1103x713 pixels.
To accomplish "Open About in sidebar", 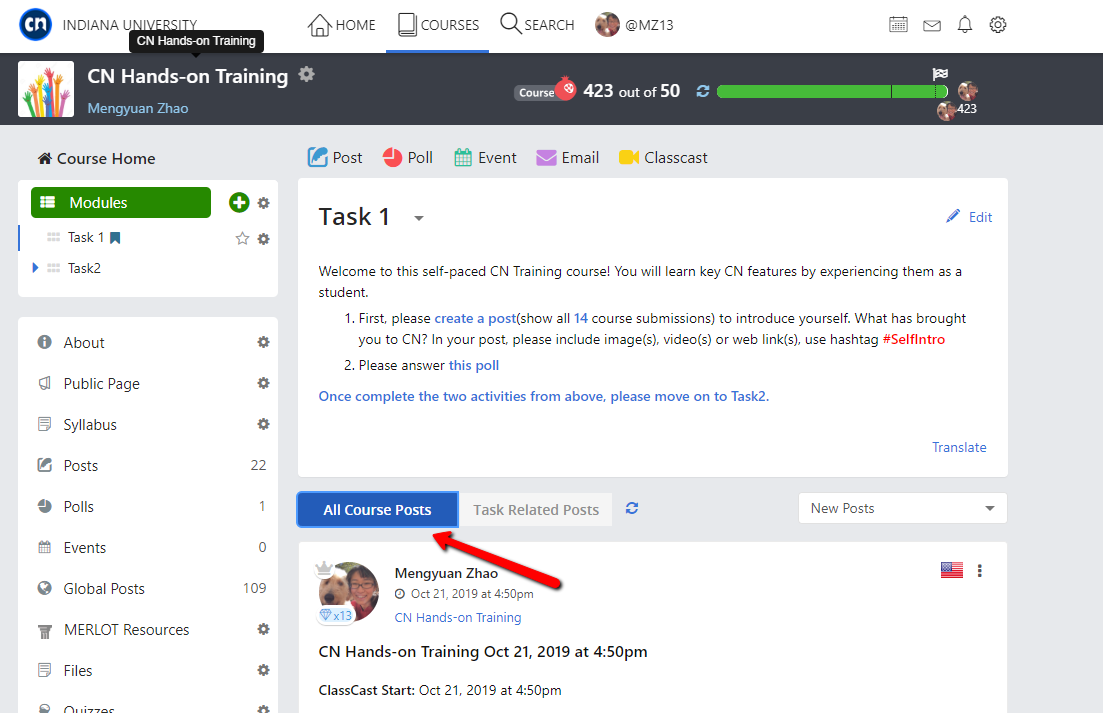I will 84,342.
